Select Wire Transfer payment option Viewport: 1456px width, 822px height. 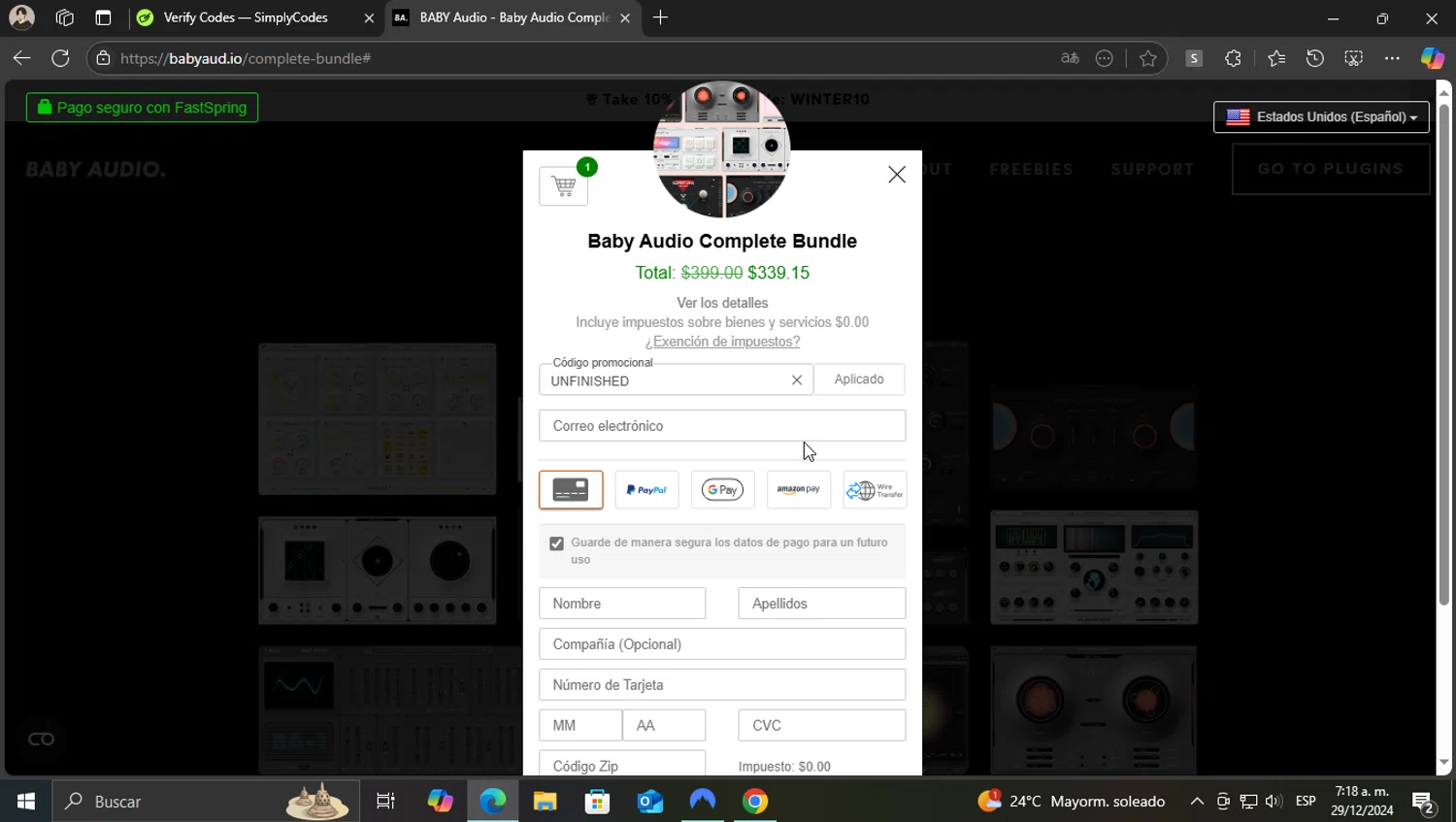point(875,490)
